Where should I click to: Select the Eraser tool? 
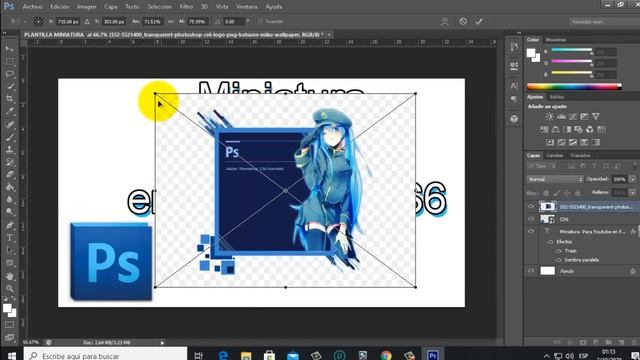coord(10,175)
